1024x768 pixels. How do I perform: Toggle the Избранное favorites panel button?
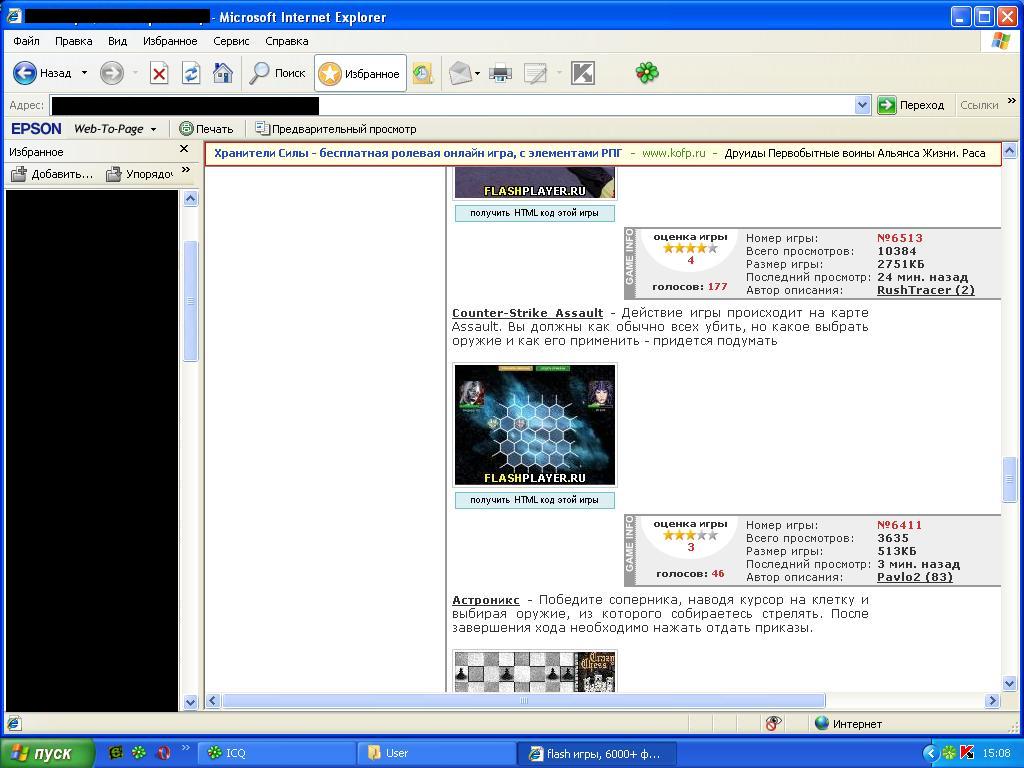coord(361,73)
